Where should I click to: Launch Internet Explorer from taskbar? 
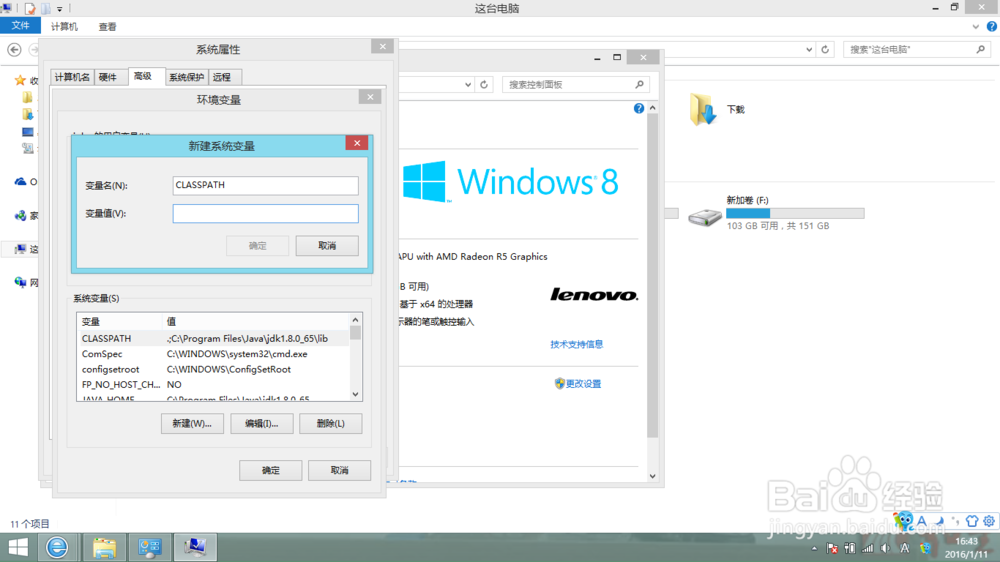pyautogui.click(x=57, y=547)
